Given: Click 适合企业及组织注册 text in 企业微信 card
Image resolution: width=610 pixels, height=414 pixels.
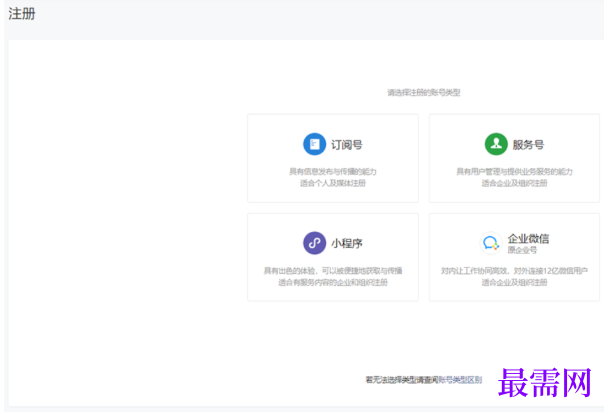Looking at the screenshot, I should [514, 282].
